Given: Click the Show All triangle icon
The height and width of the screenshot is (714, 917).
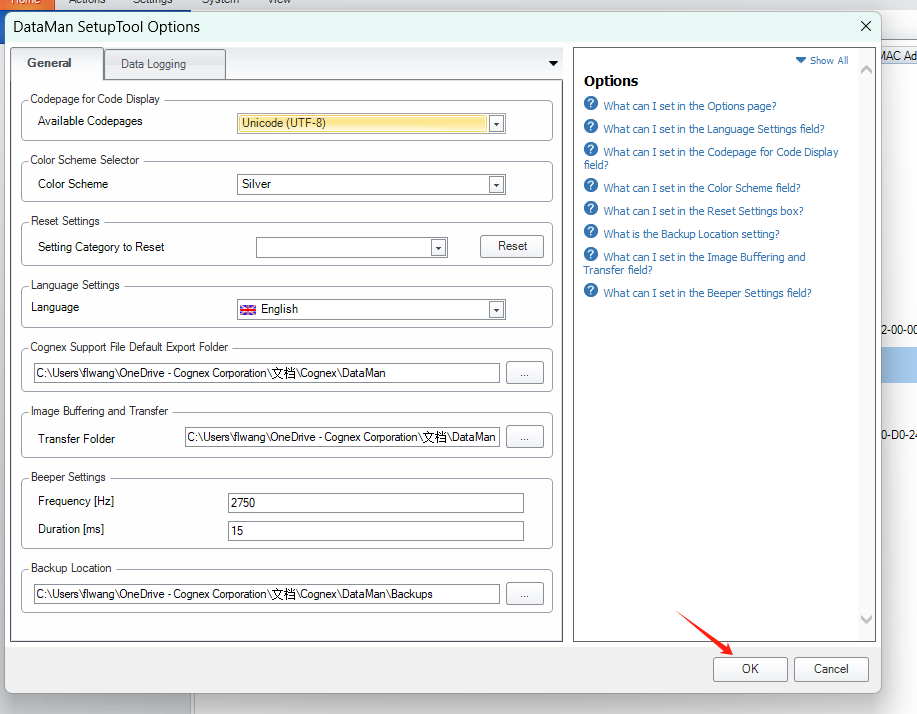Looking at the screenshot, I should tap(801, 60).
